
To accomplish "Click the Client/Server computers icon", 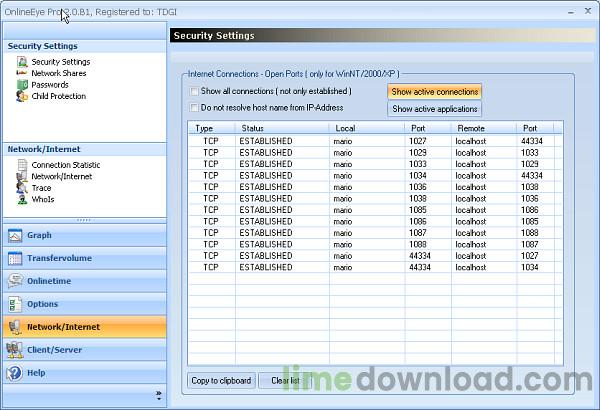I will 15,350.
